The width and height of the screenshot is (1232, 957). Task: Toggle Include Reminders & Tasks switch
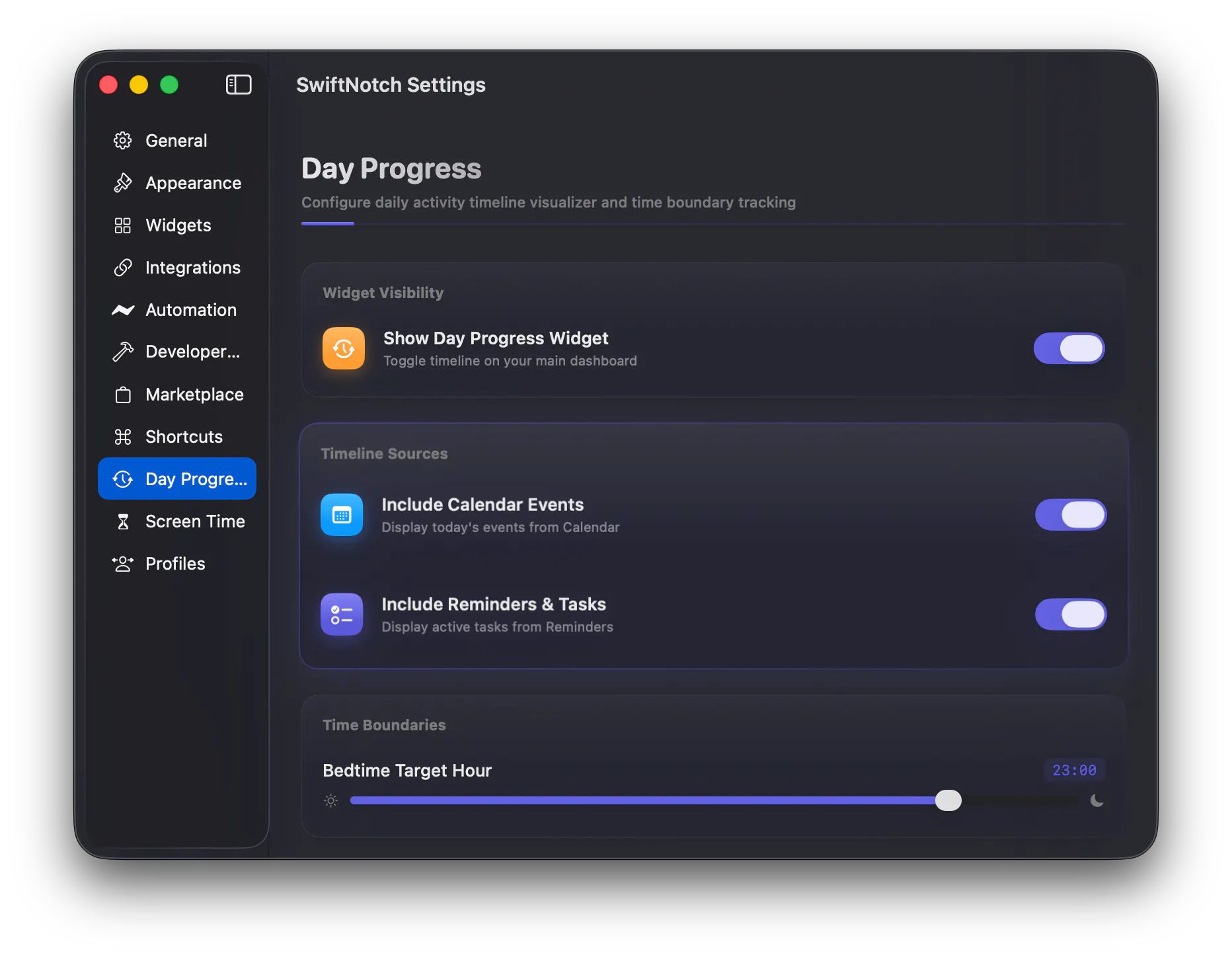pyautogui.click(x=1071, y=615)
